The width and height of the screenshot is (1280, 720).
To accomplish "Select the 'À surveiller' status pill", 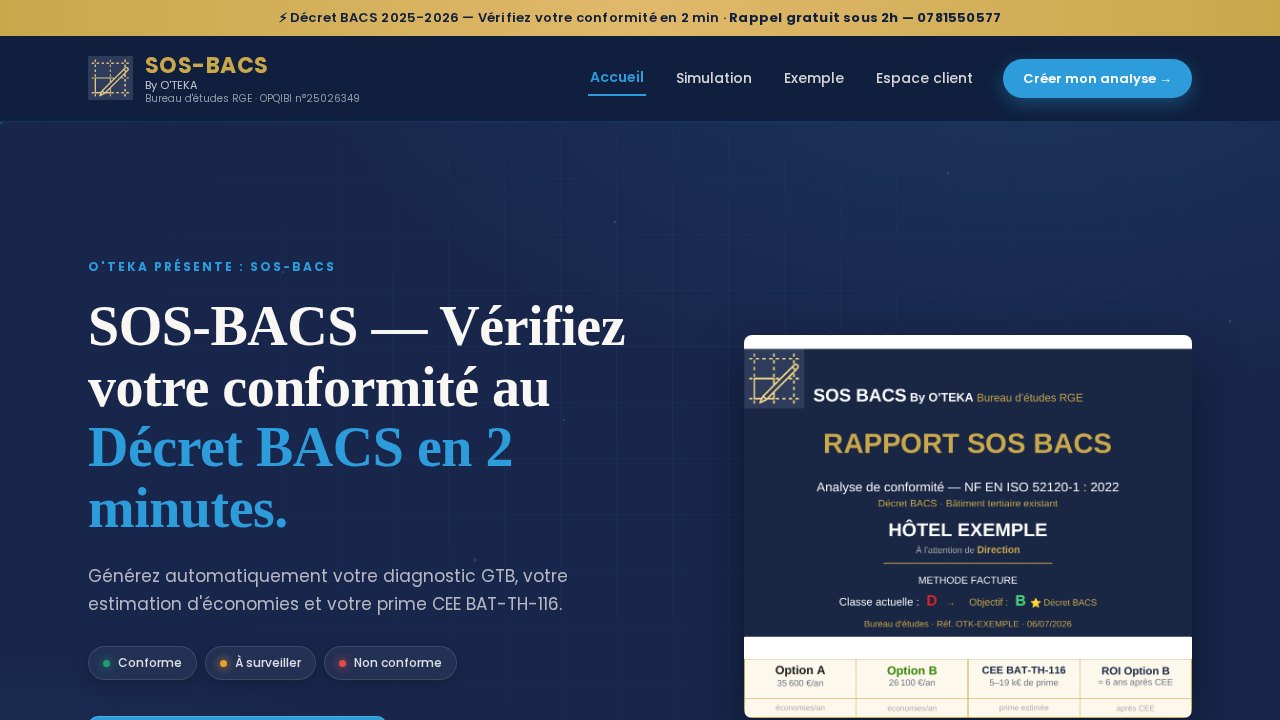I will point(260,663).
